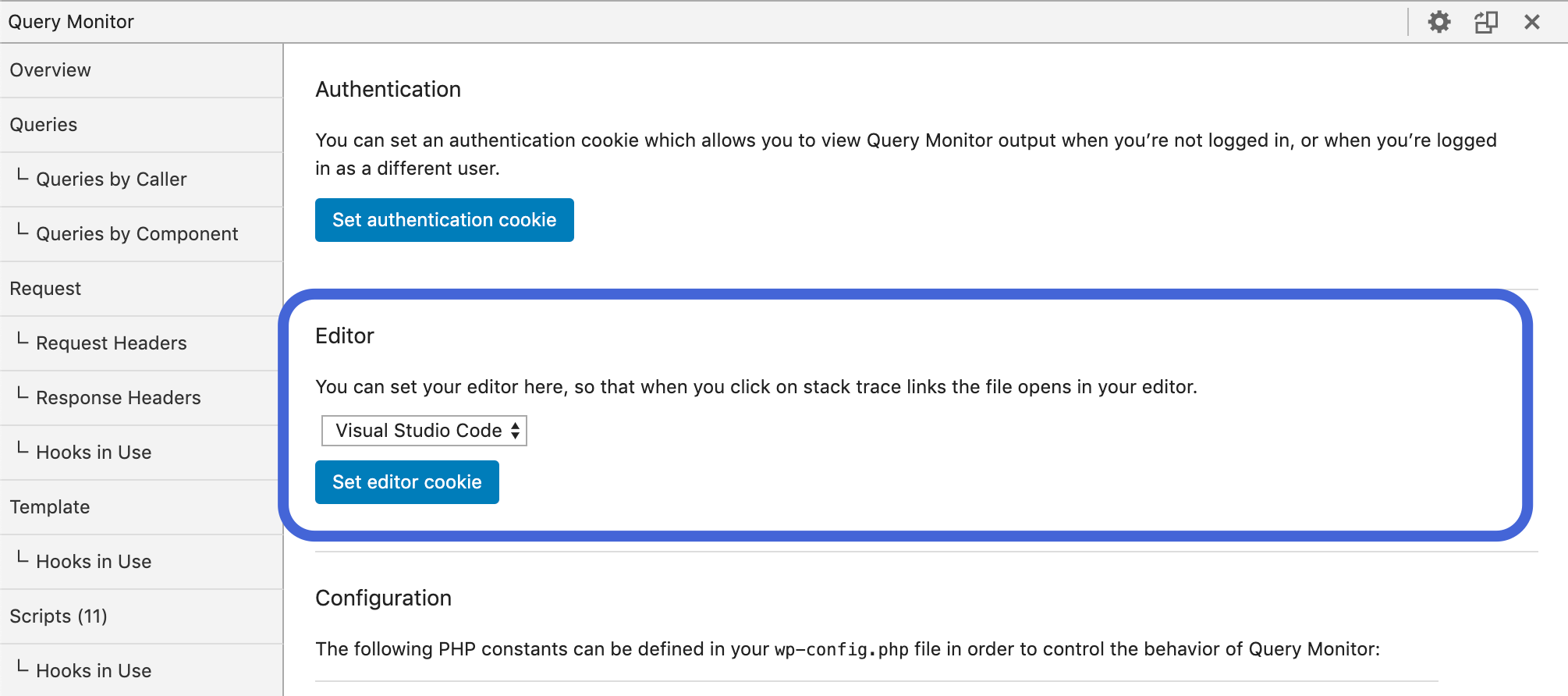Open Hooks in Use under Template
The image size is (1568, 696).
tap(94, 562)
